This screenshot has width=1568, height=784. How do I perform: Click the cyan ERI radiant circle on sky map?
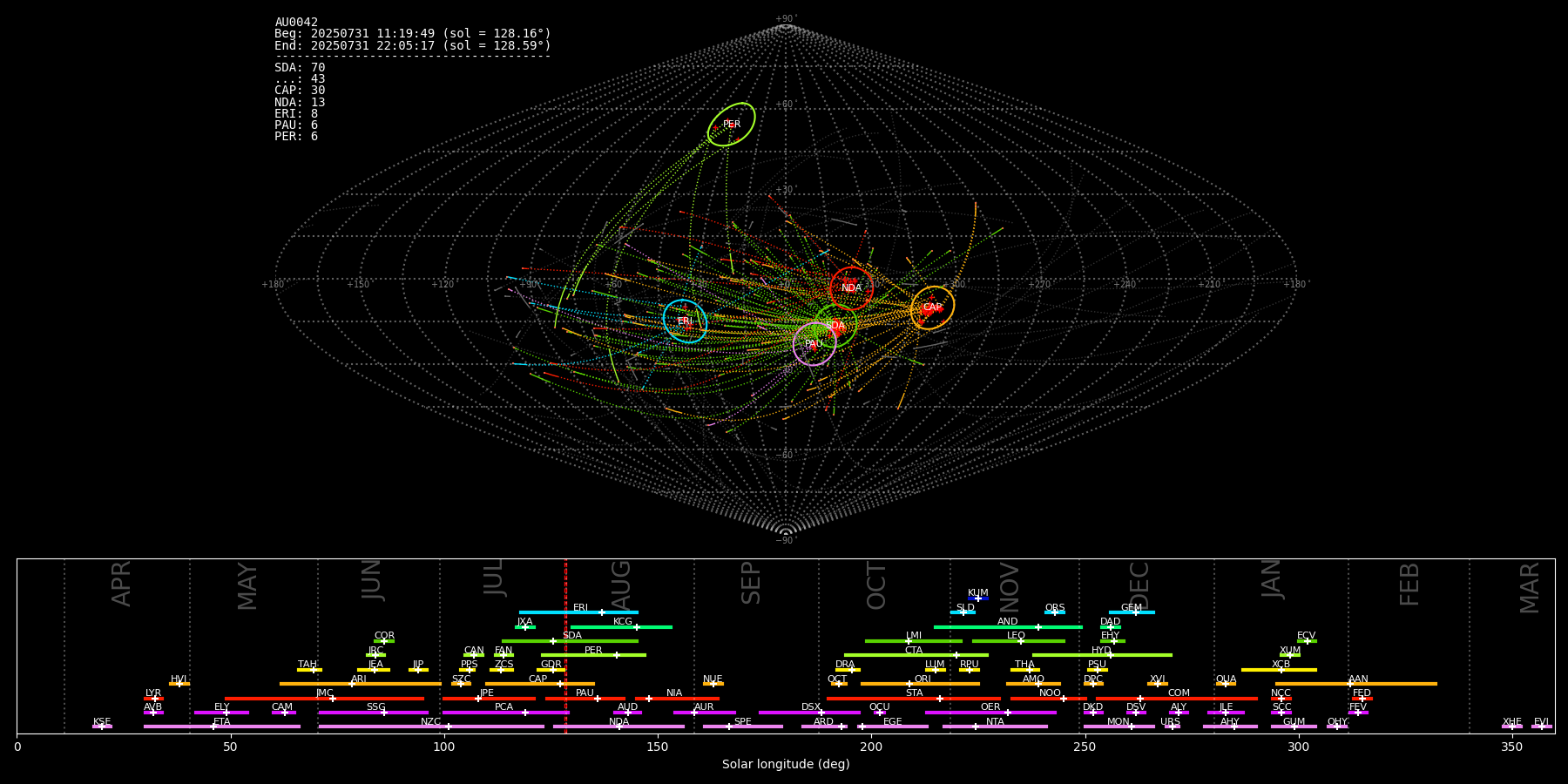[x=685, y=321]
